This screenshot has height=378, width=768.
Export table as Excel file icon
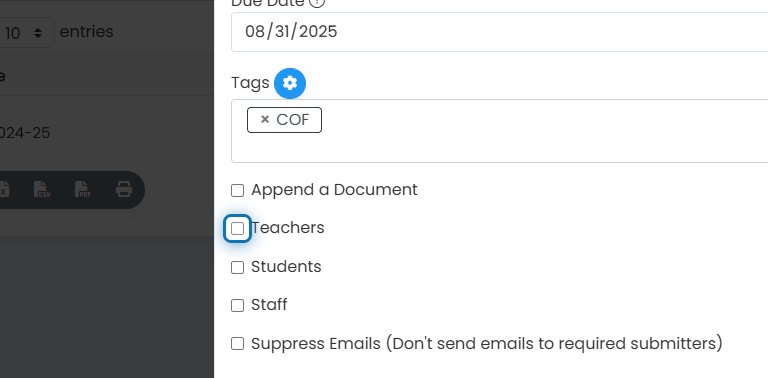tap(3, 189)
